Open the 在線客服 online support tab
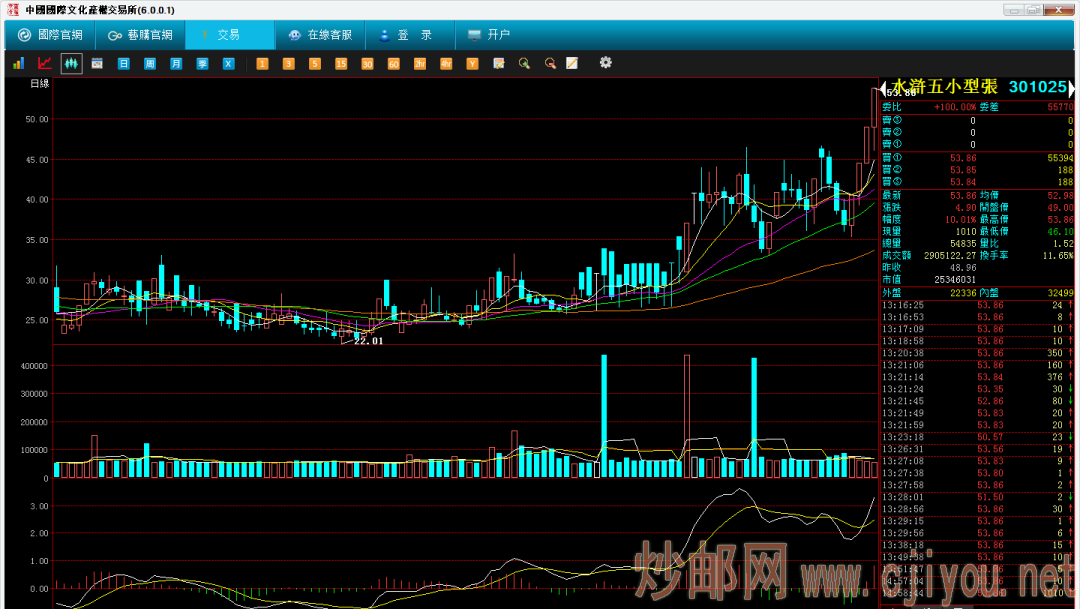 click(x=319, y=35)
